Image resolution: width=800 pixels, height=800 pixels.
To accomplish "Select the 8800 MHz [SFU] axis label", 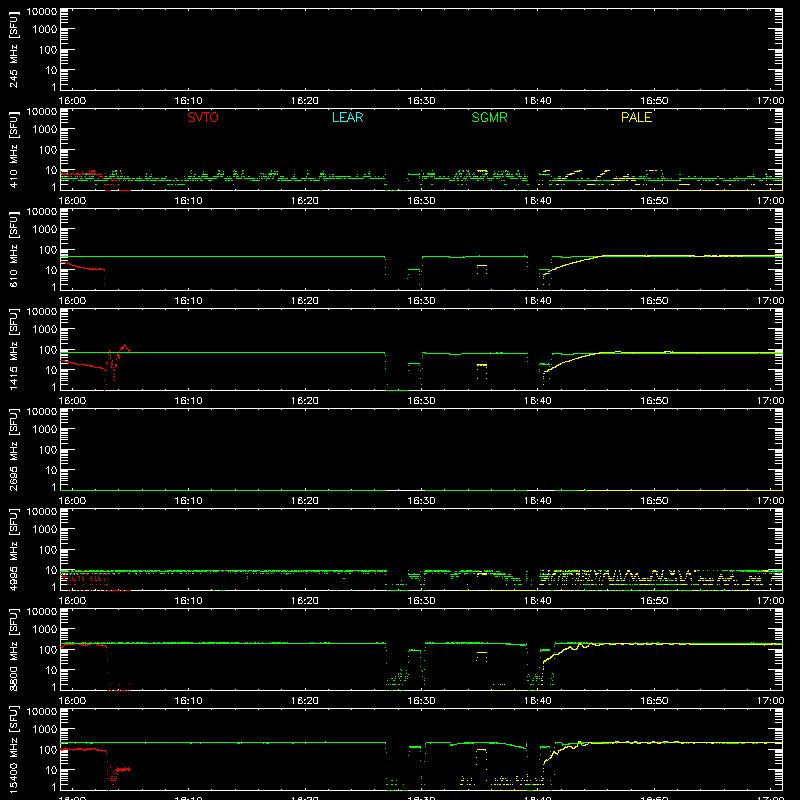I will pyautogui.click(x=13, y=650).
